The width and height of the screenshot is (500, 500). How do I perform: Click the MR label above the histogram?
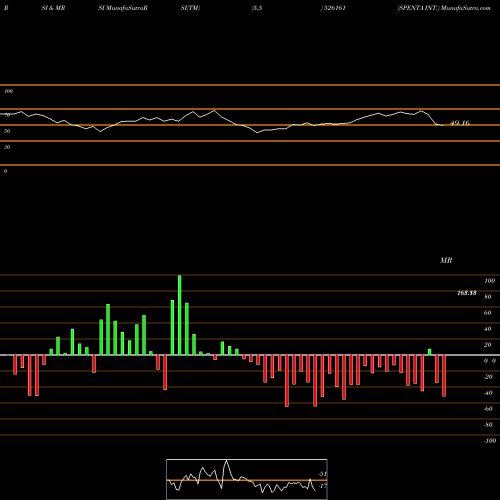[x=446, y=260]
